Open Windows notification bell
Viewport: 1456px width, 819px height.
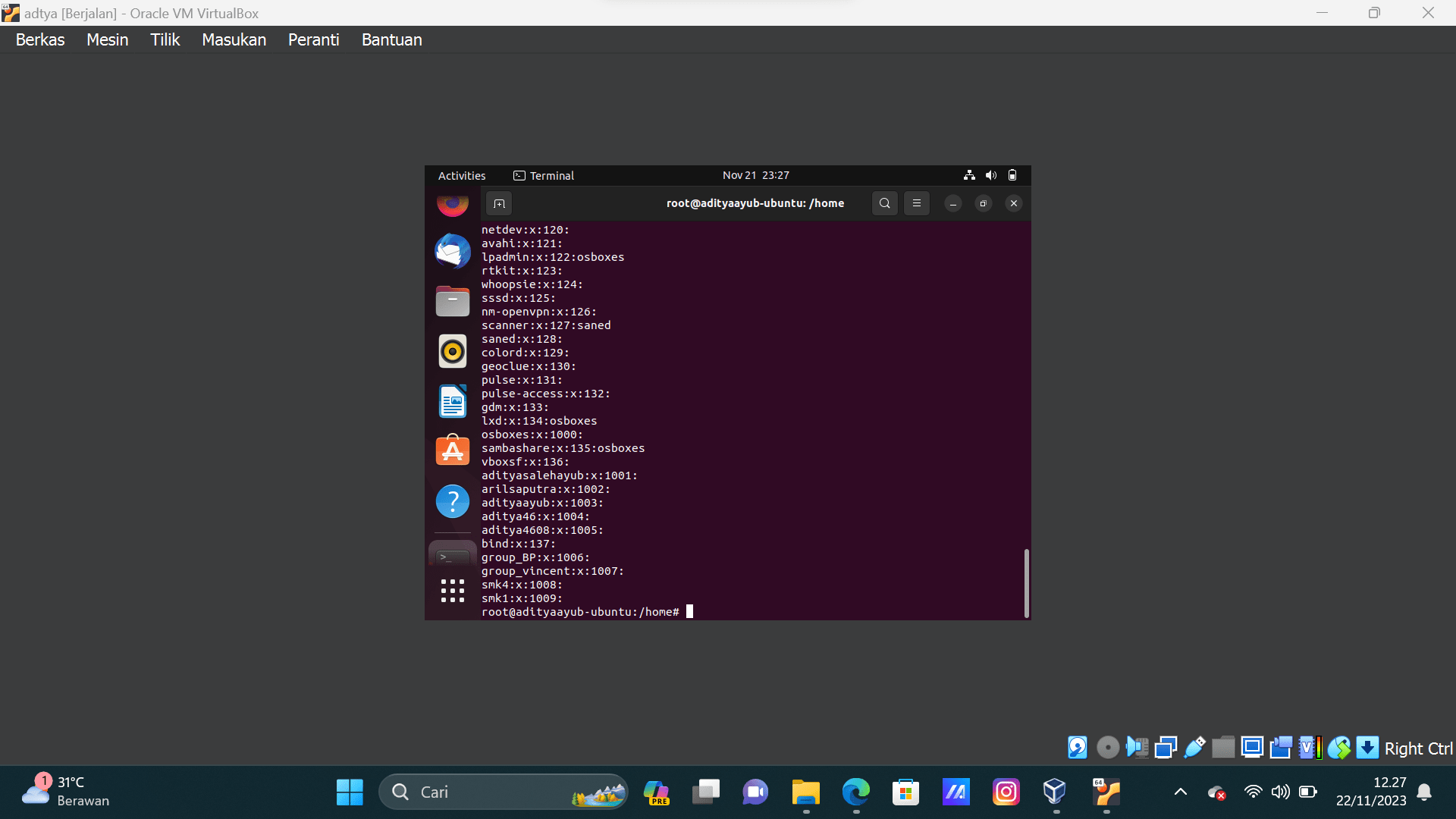1424,792
